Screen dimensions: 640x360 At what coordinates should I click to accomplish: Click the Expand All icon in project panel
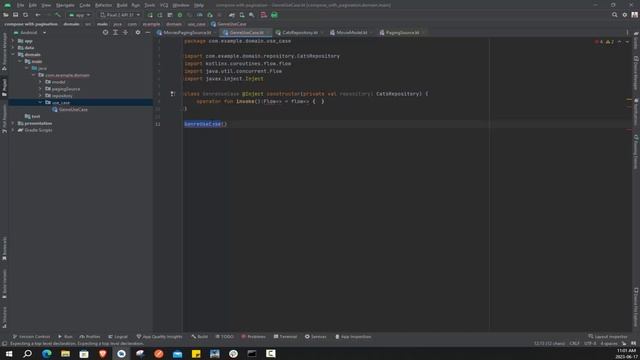116,32
